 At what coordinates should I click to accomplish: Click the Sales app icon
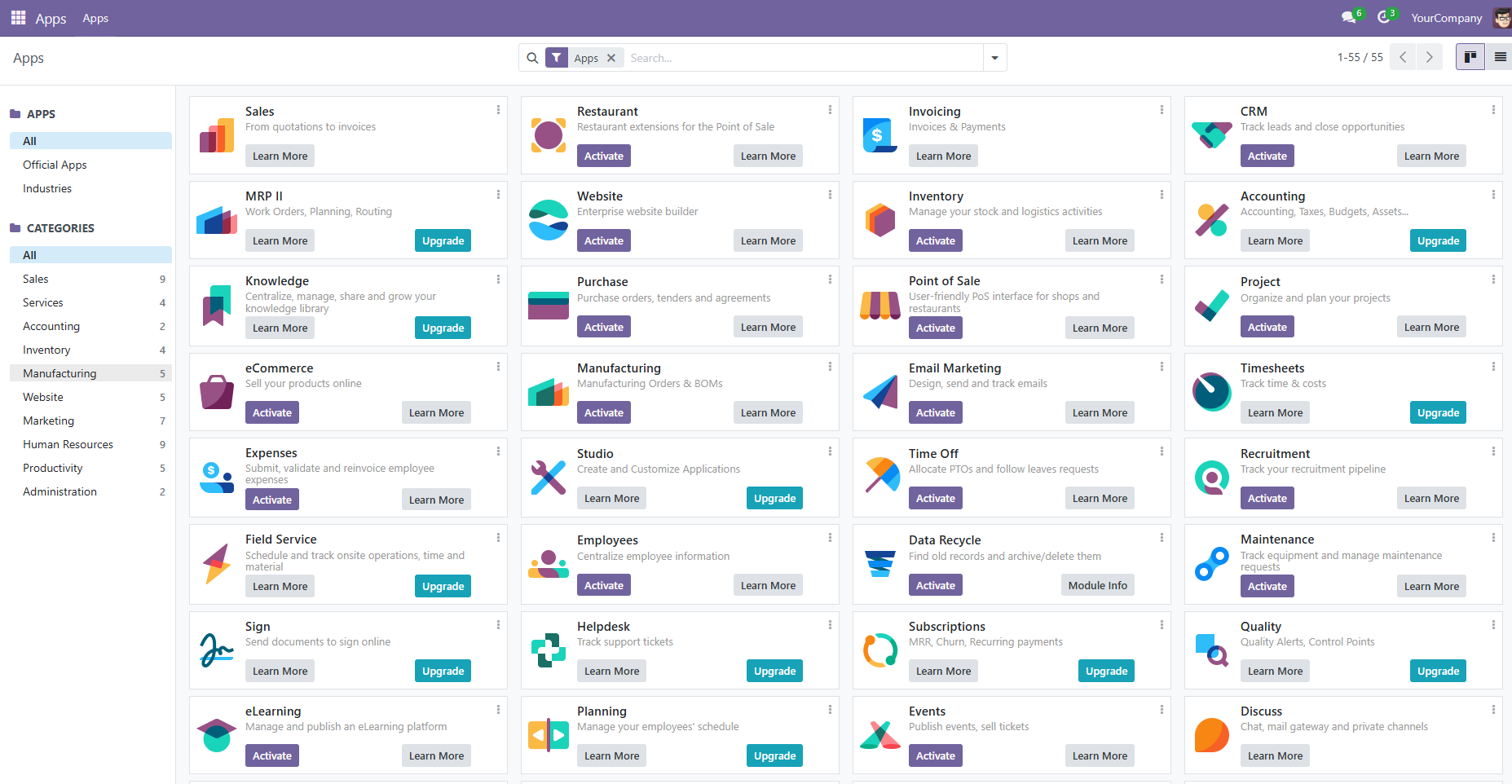coord(217,135)
